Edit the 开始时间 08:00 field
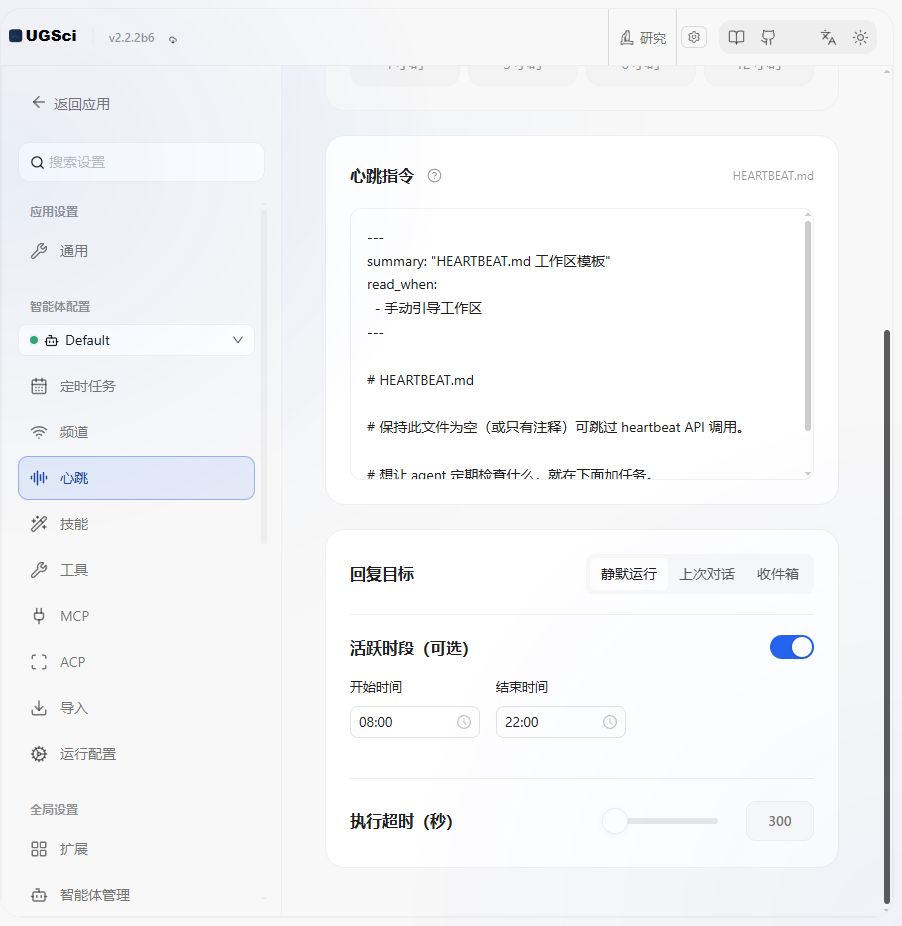Screen dimensions: 902x926 pyautogui.click(x=415, y=722)
